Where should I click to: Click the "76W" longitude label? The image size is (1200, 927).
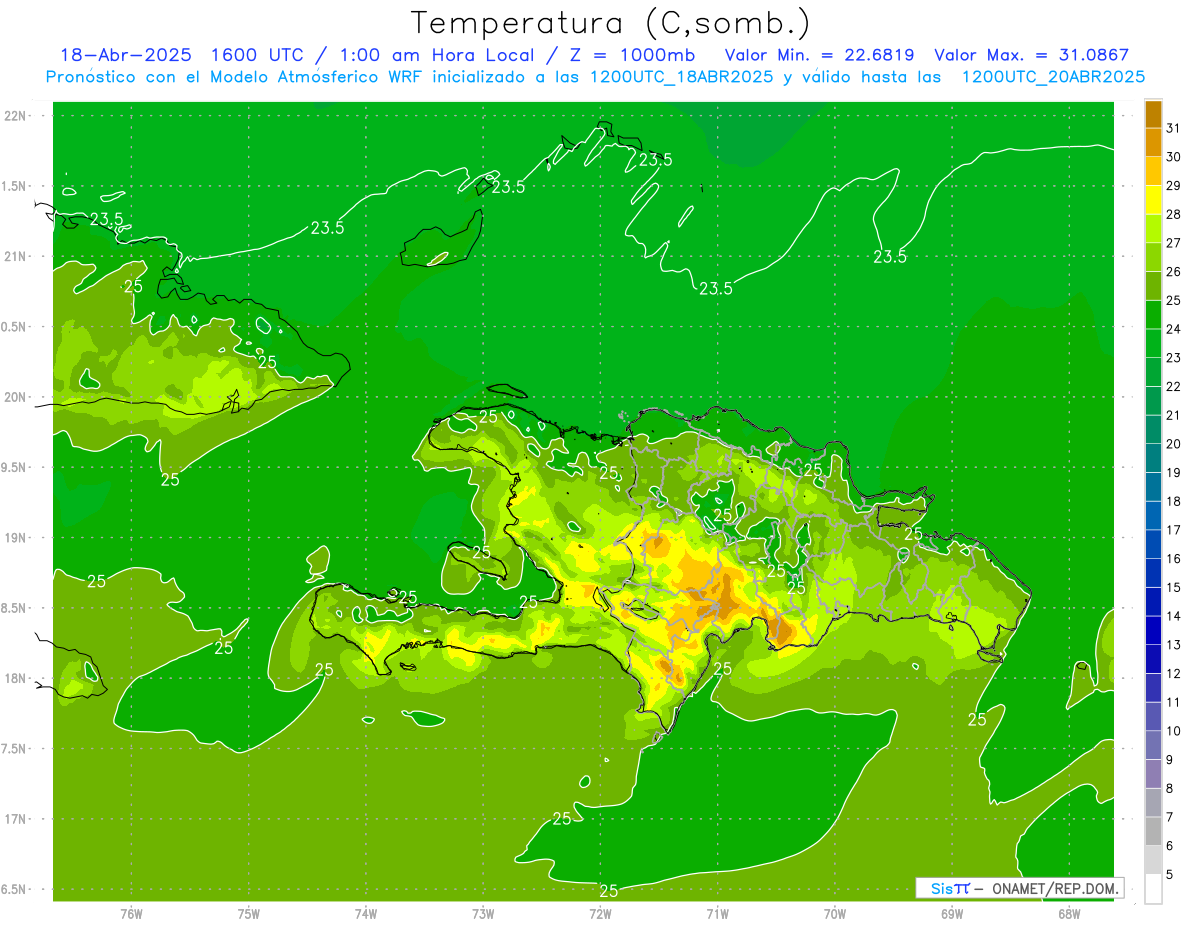pyautogui.click(x=131, y=914)
